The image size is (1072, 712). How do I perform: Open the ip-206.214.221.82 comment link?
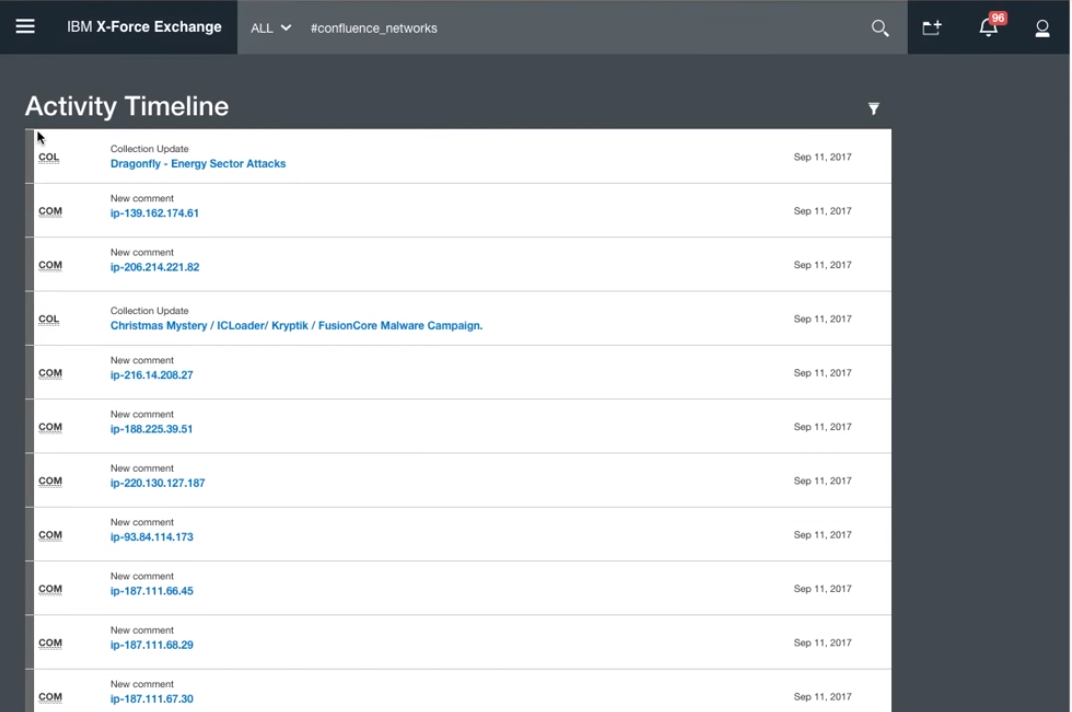click(x=155, y=268)
